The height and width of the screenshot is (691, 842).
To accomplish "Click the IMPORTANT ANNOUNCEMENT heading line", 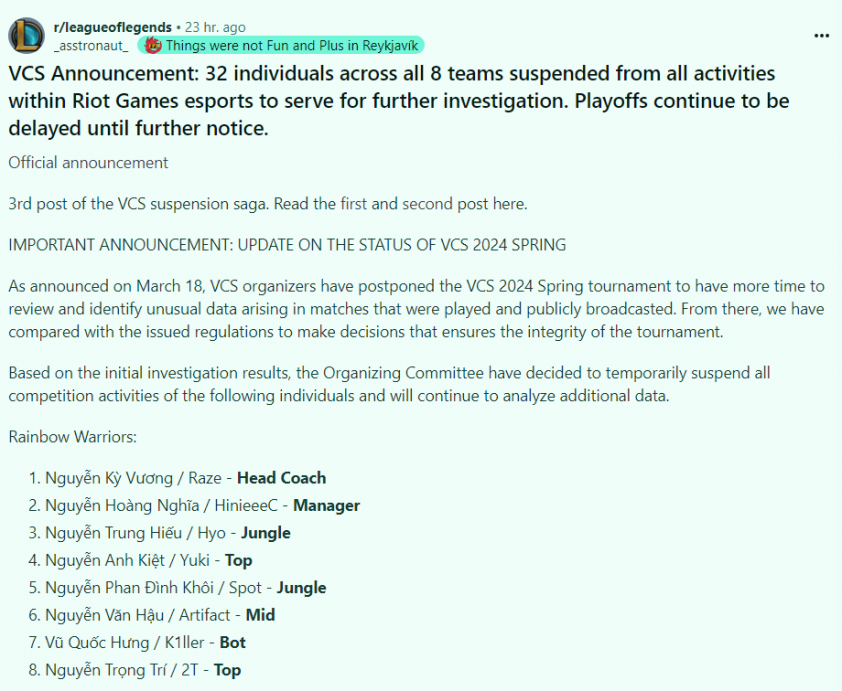I will click(287, 245).
